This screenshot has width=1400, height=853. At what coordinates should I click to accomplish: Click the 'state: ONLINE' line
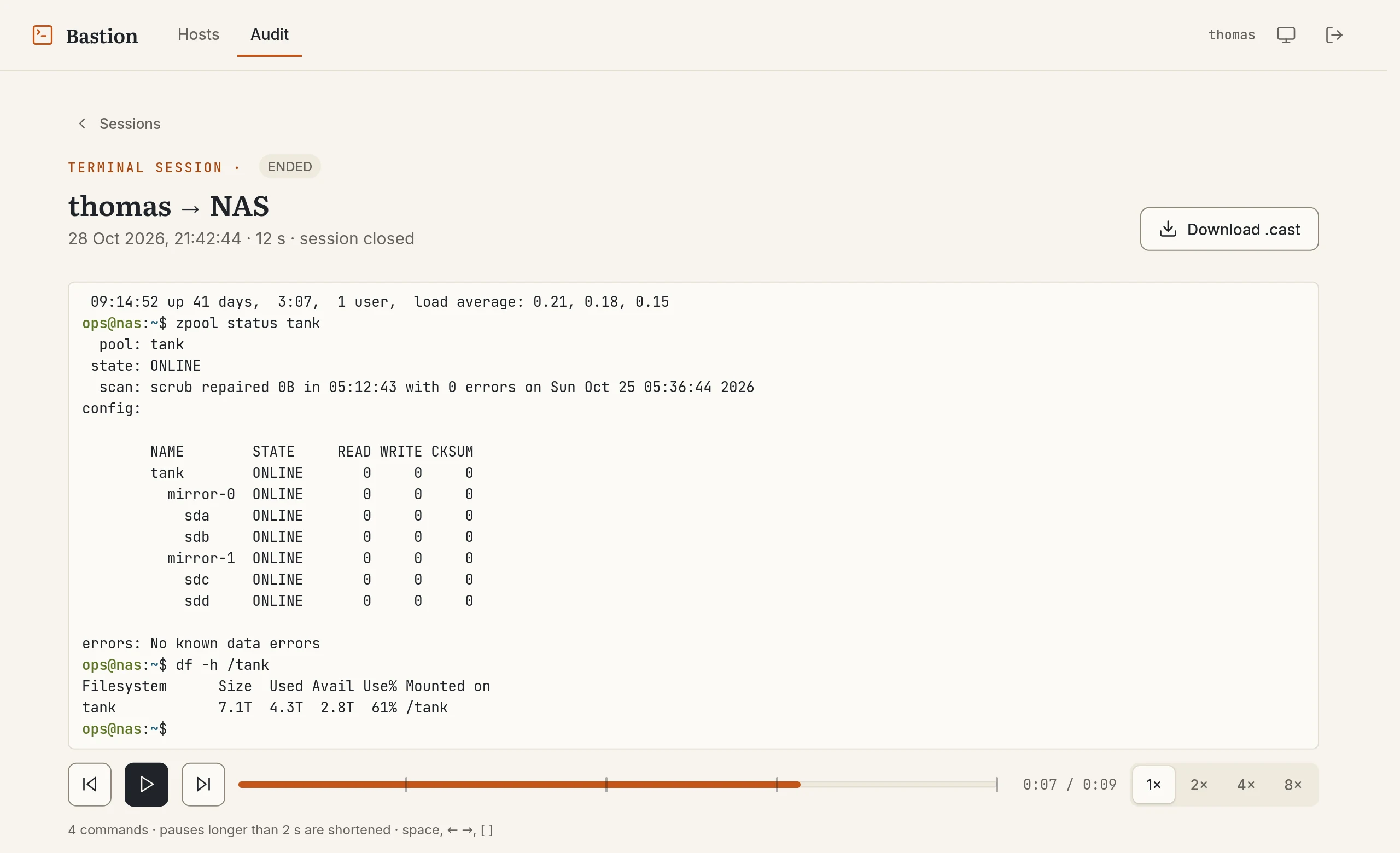tap(145, 366)
